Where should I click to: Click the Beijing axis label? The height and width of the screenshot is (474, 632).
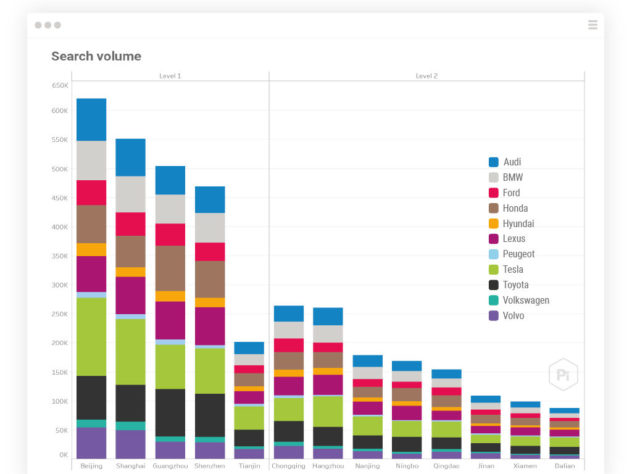tap(91, 466)
